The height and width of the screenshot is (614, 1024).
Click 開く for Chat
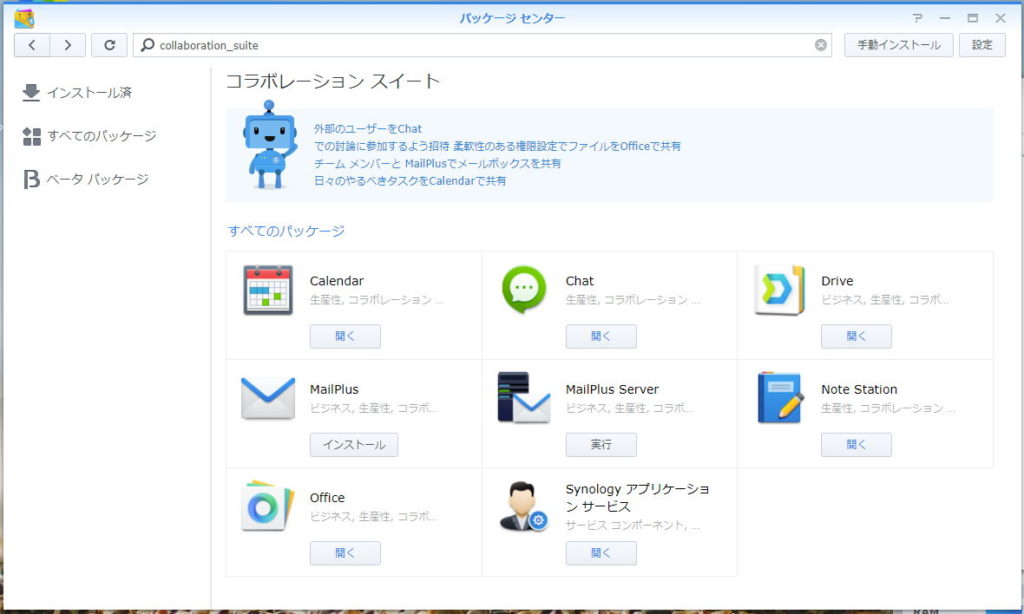pyautogui.click(x=601, y=336)
